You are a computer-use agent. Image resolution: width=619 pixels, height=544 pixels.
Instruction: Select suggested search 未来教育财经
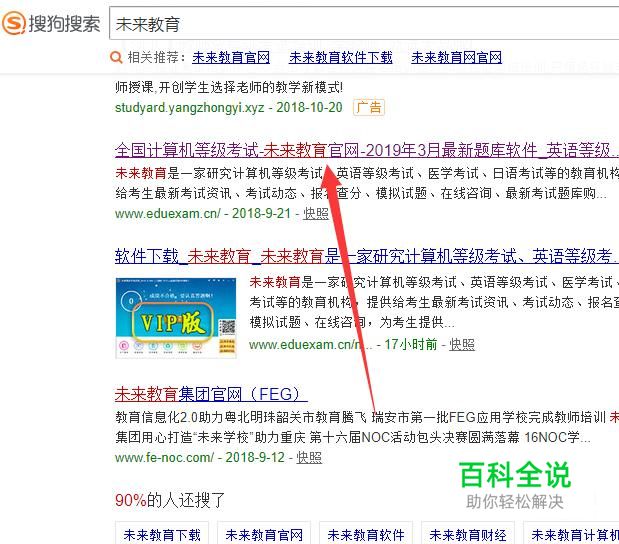pos(468,535)
